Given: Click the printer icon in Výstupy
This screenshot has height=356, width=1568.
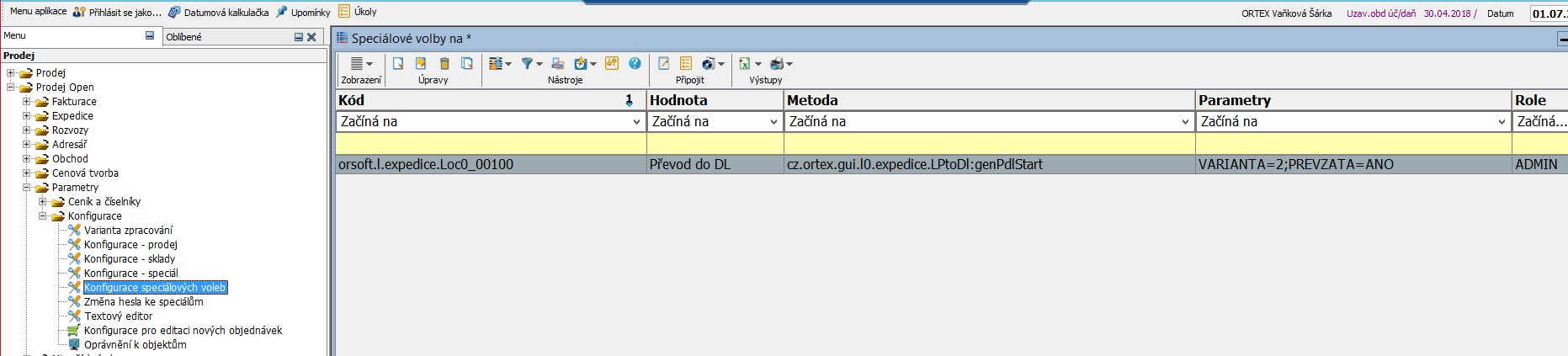Looking at the screenshot, I should 777,64.
